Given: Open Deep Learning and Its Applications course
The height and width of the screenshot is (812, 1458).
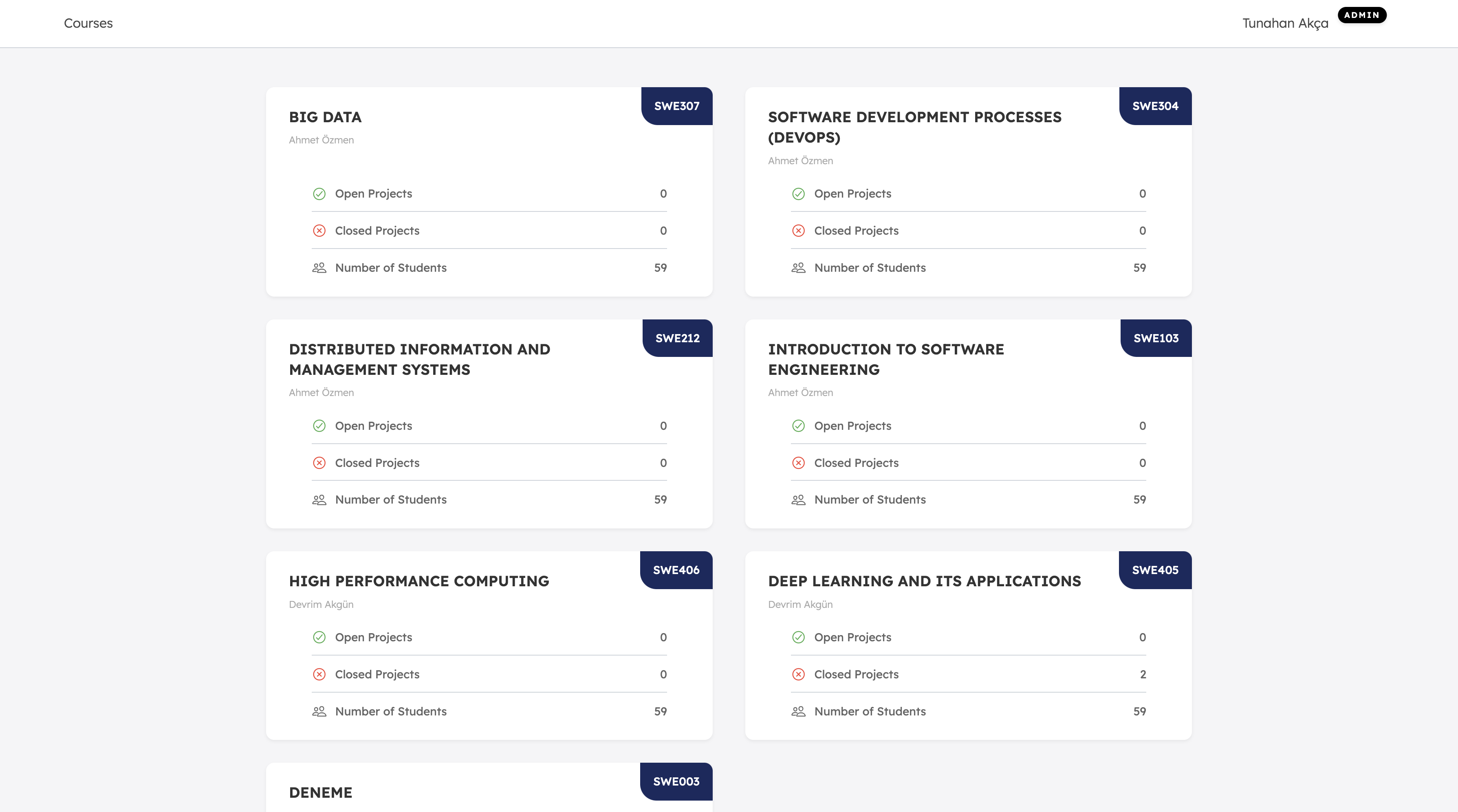Looking at the screenshot, I should pyautogui.click(x=924, y=581).
